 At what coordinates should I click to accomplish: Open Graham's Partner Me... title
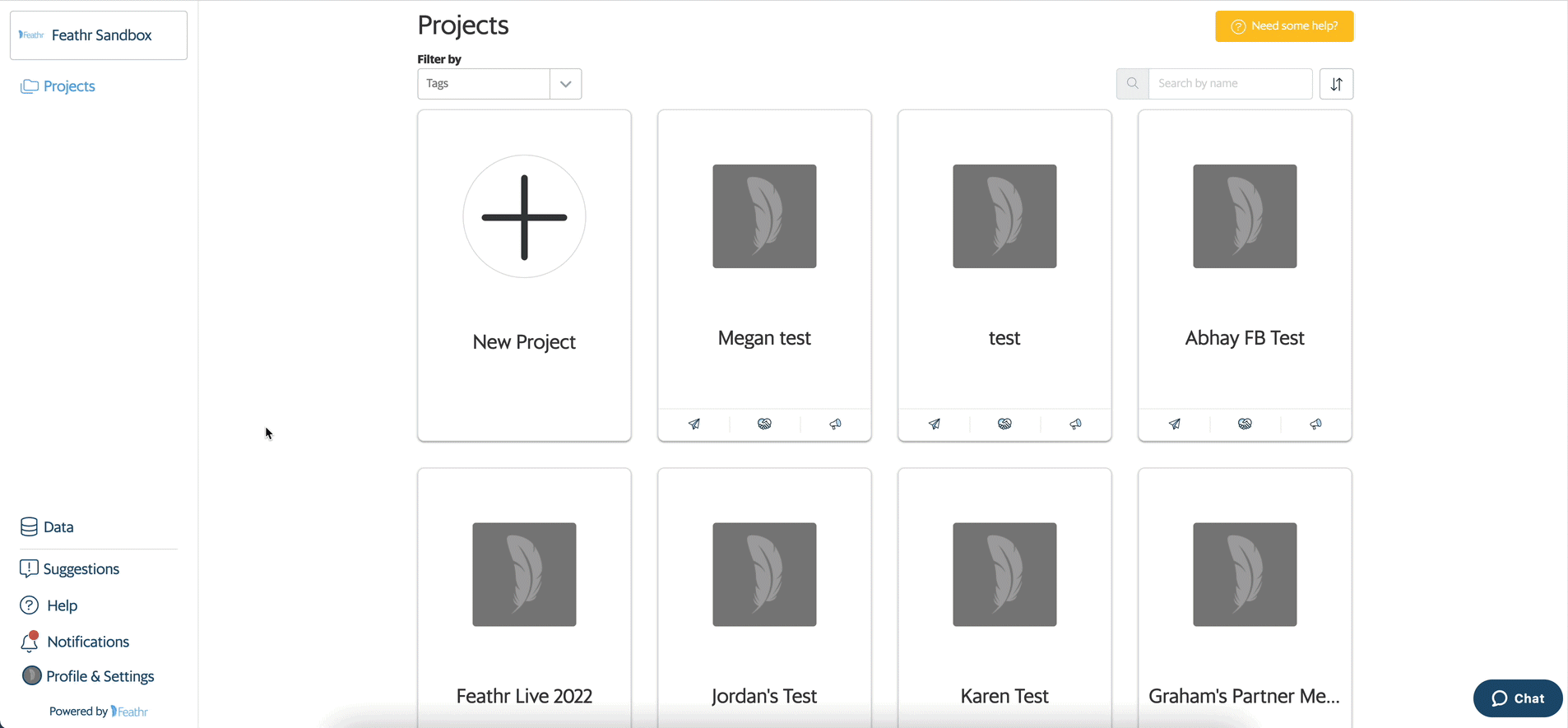point(1245,696)
